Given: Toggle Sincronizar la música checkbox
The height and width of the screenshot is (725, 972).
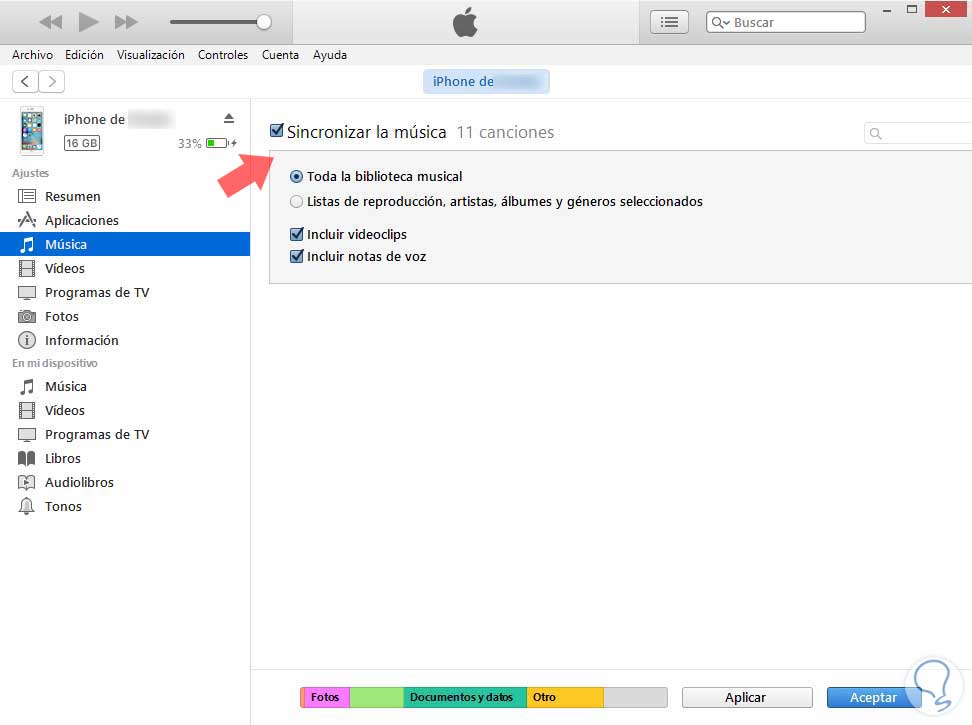Looking at the screenshot, I should click(277, 131).
